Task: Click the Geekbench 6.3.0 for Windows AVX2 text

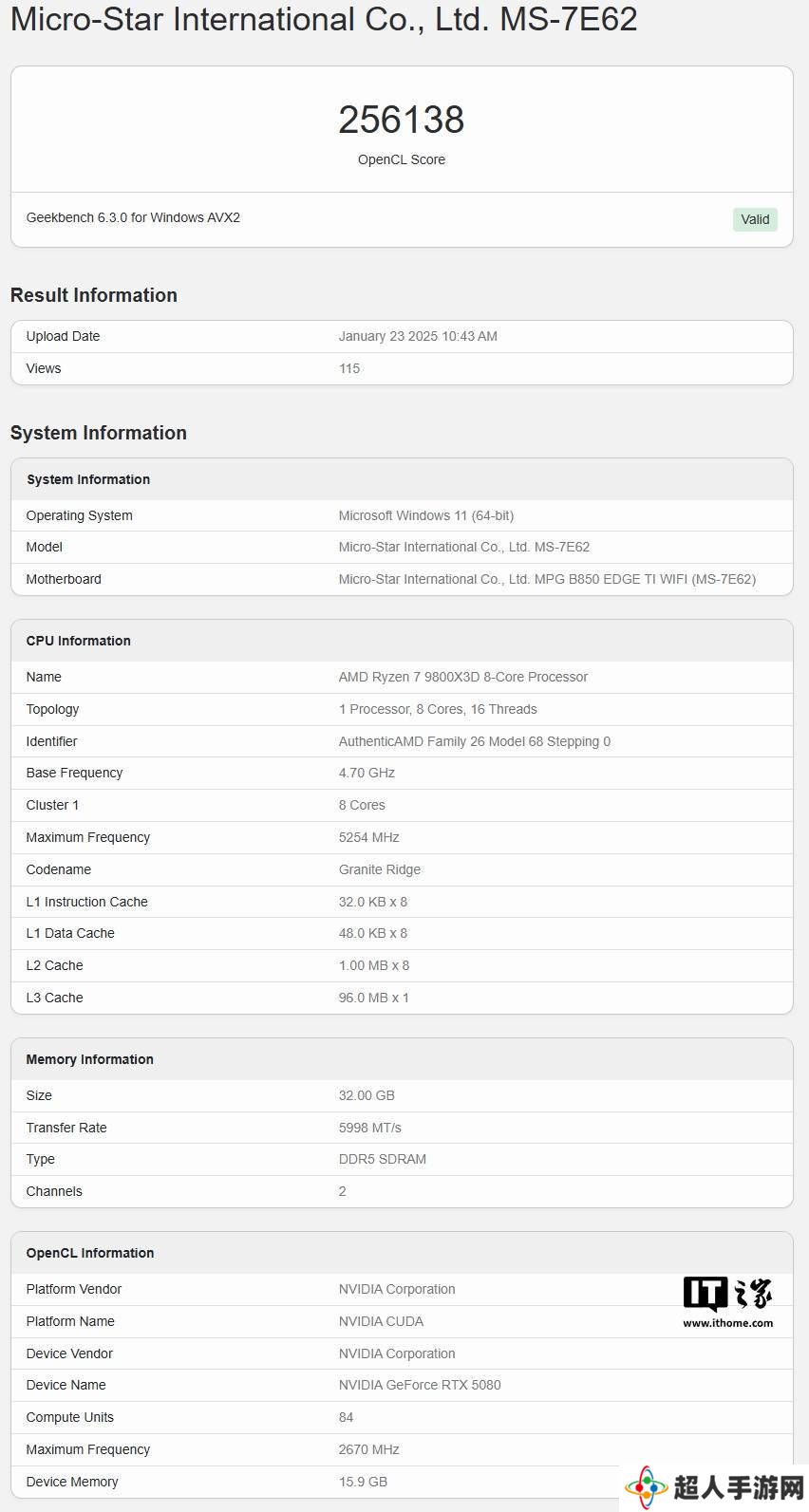Action: coord(133,217)
